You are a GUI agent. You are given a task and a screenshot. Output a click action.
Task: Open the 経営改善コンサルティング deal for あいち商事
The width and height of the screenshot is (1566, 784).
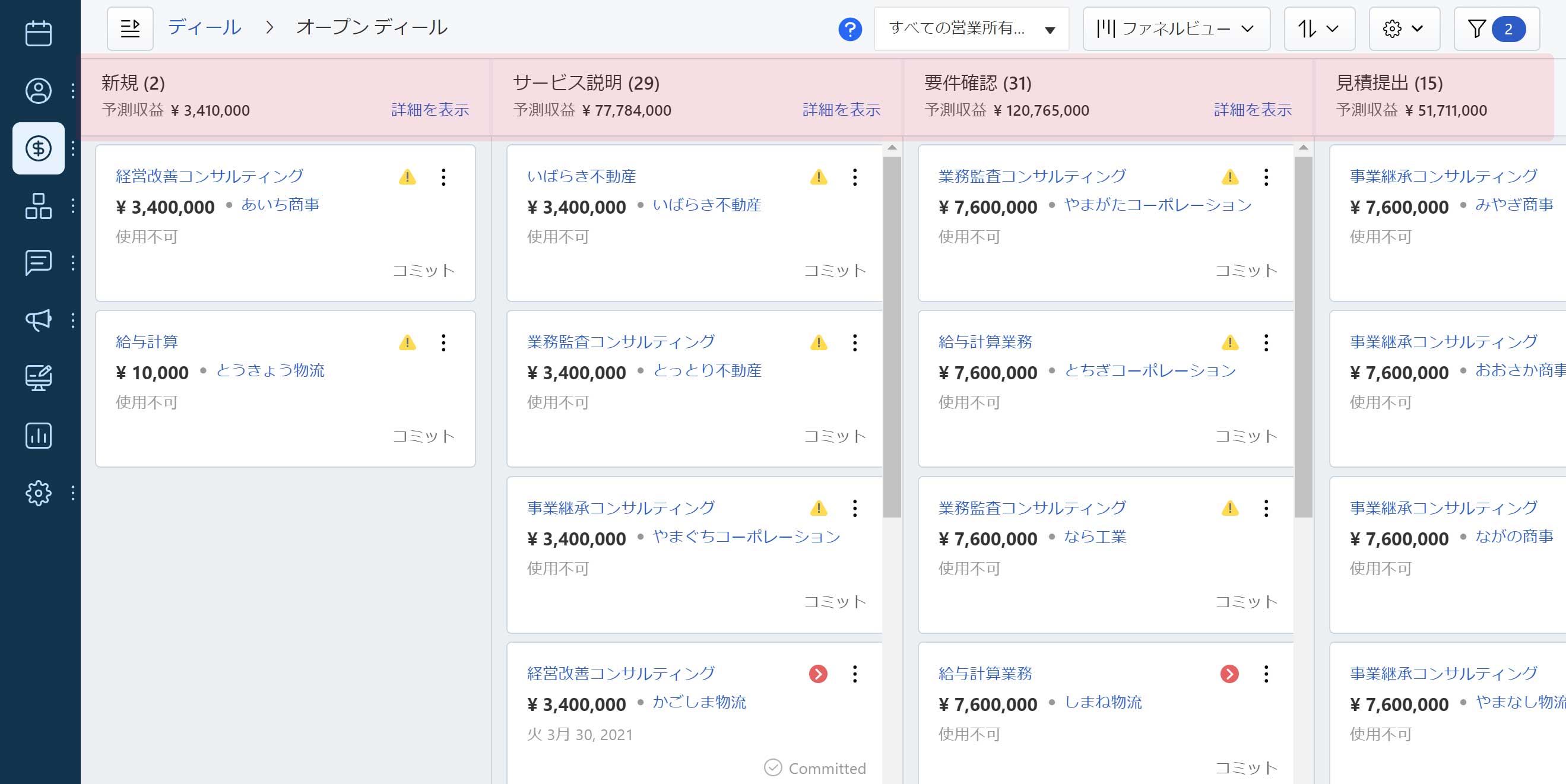pos(210,176)
